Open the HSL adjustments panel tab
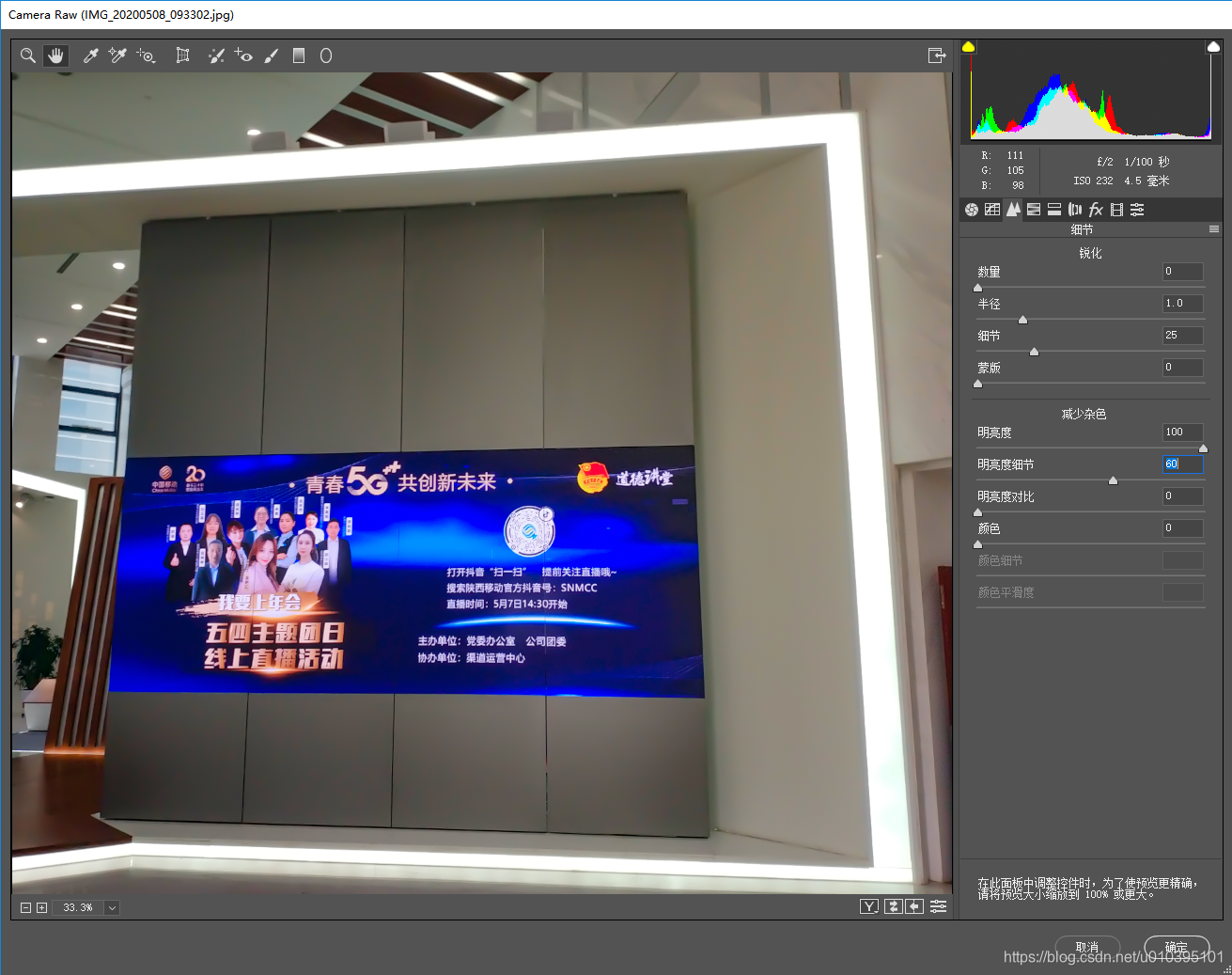 click(1034, 210)
